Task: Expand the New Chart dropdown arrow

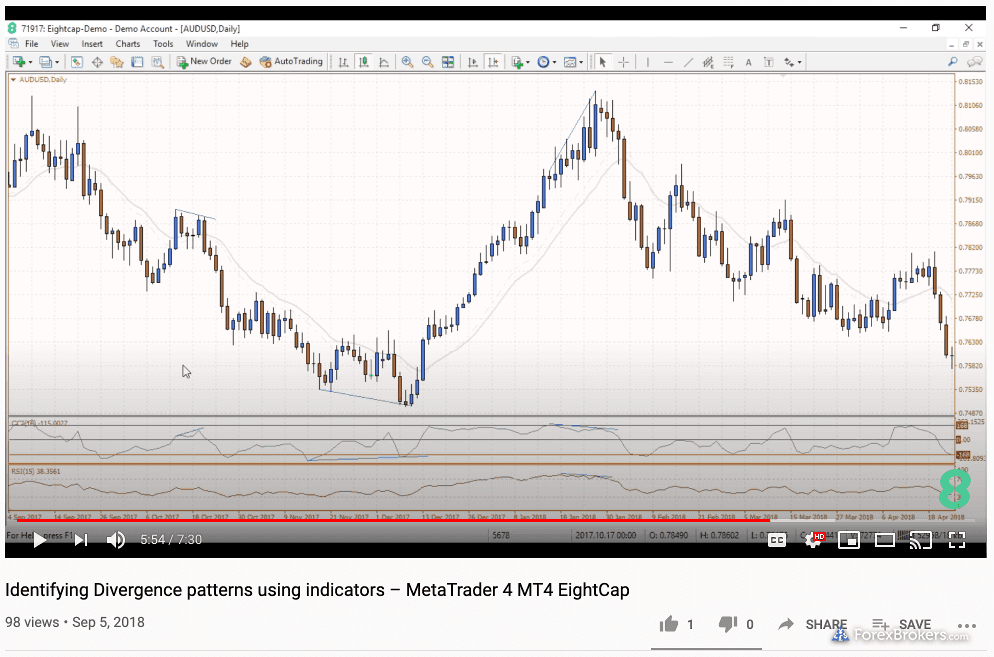Action: [x=30, y=62]
